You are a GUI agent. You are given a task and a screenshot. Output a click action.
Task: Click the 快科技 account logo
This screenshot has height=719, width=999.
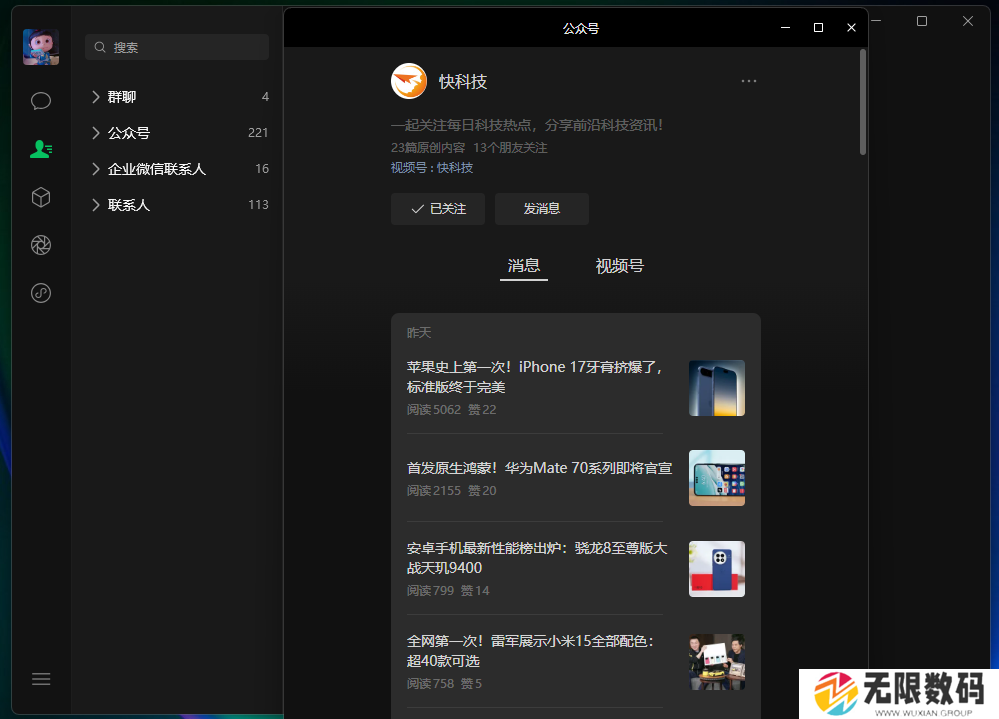pos(408,81)
